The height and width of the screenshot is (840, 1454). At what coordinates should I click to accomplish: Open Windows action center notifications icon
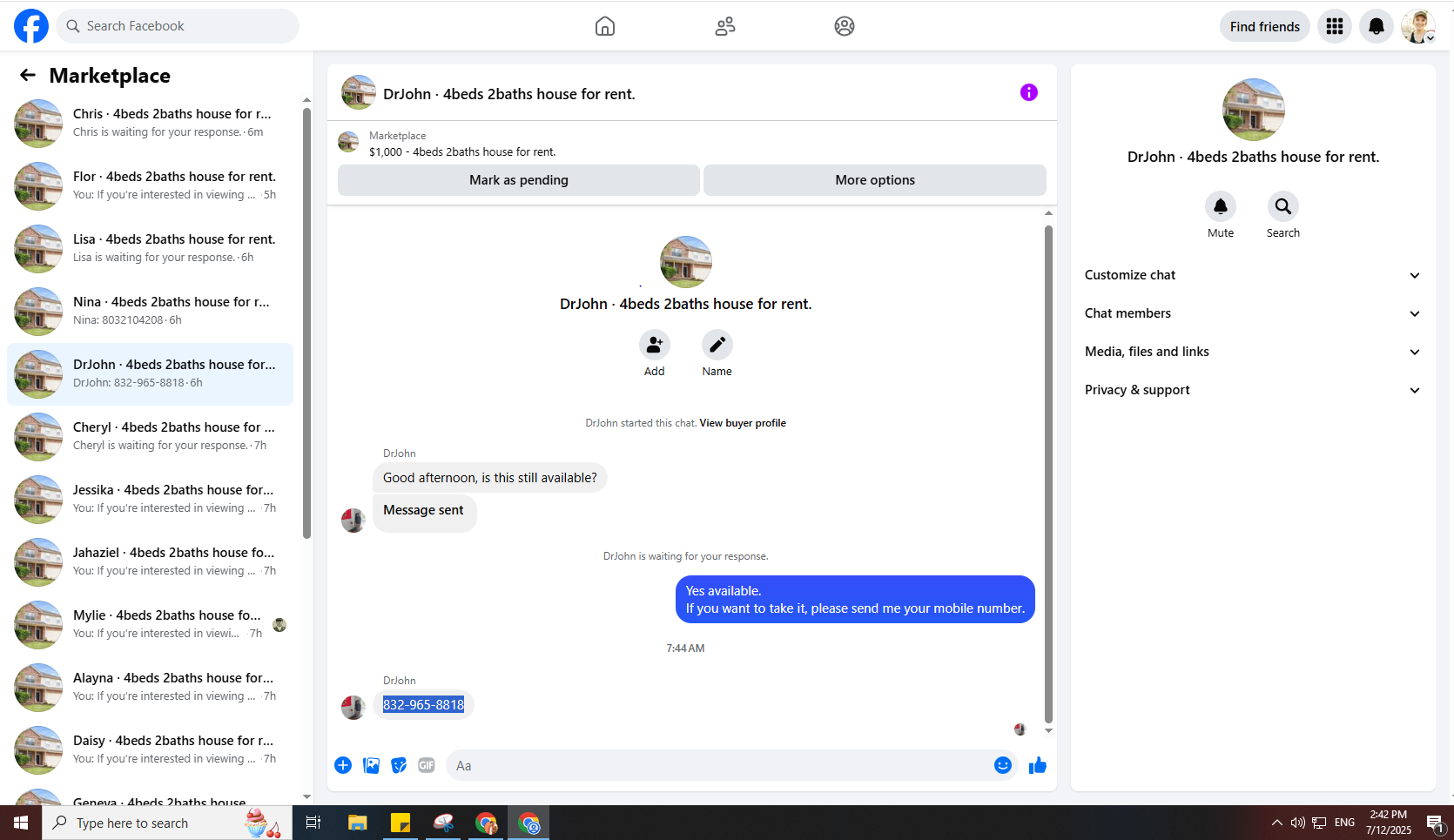point(1435,823)
